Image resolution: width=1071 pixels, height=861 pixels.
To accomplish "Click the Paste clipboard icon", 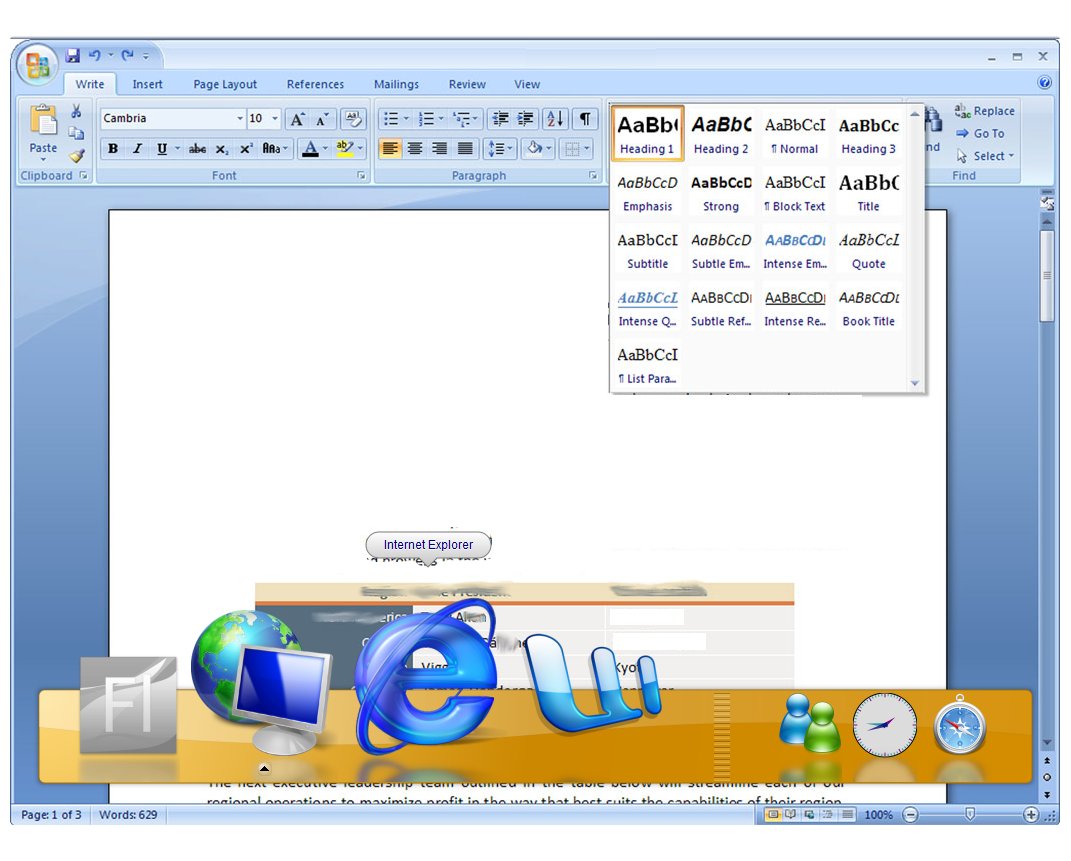I will click(x=43, y=120).
